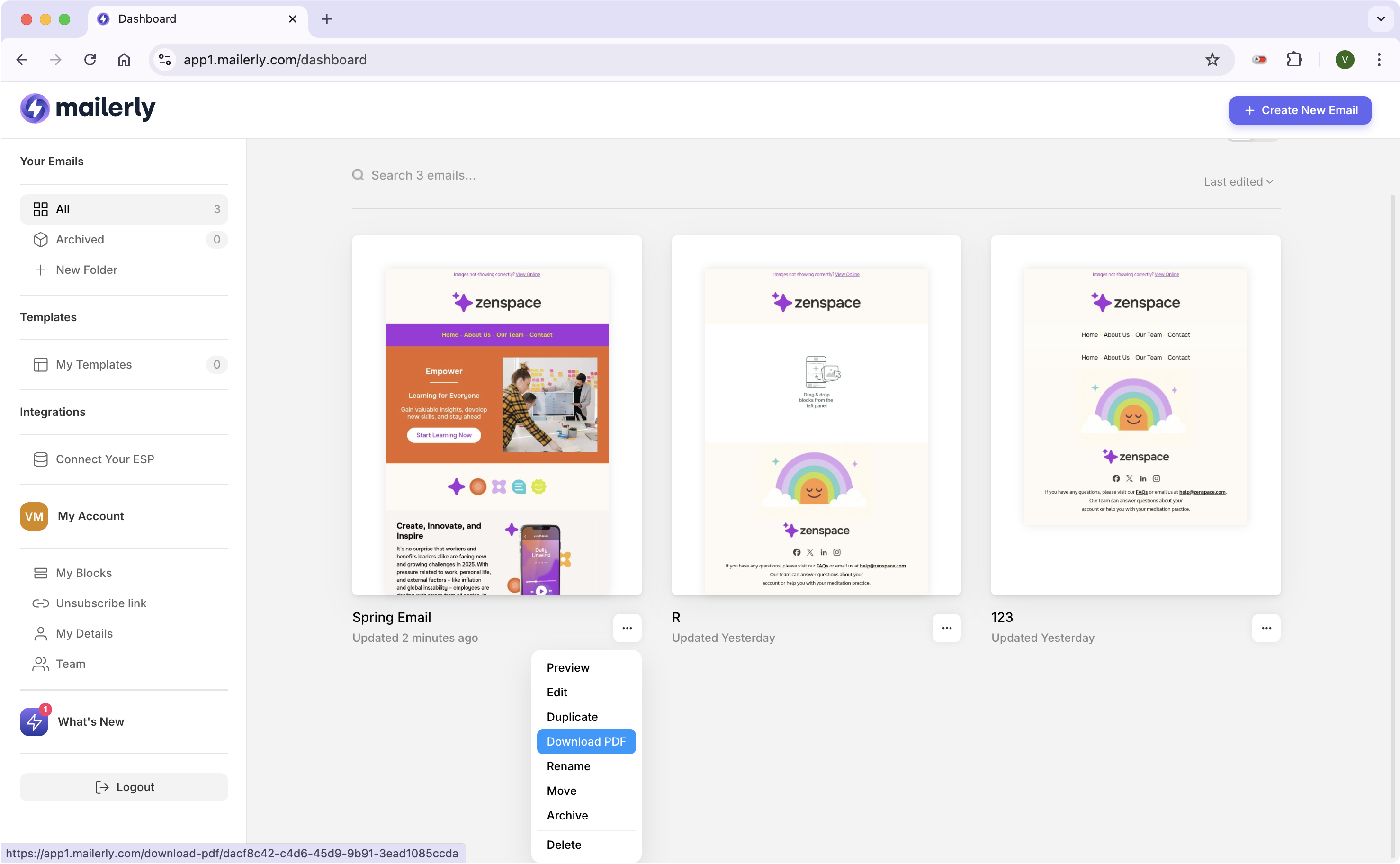Select Archive in the email menu
The image size is (1400, 864).
(x=566, y=815)
